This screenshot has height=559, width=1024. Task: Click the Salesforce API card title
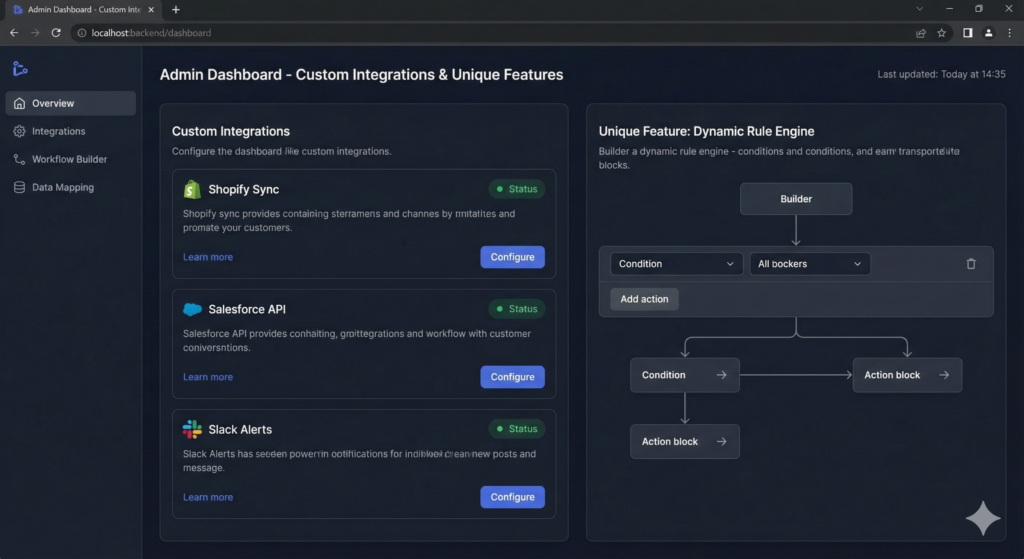pyautogui.click(x=247, y=310)
